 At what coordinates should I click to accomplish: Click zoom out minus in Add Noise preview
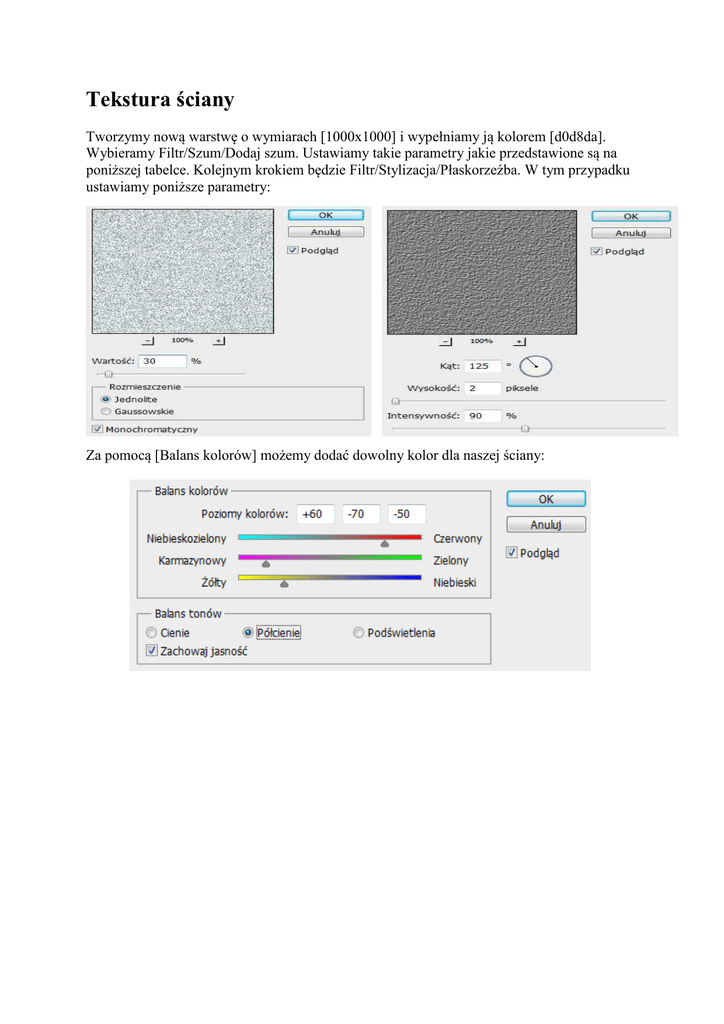point(147,340)
